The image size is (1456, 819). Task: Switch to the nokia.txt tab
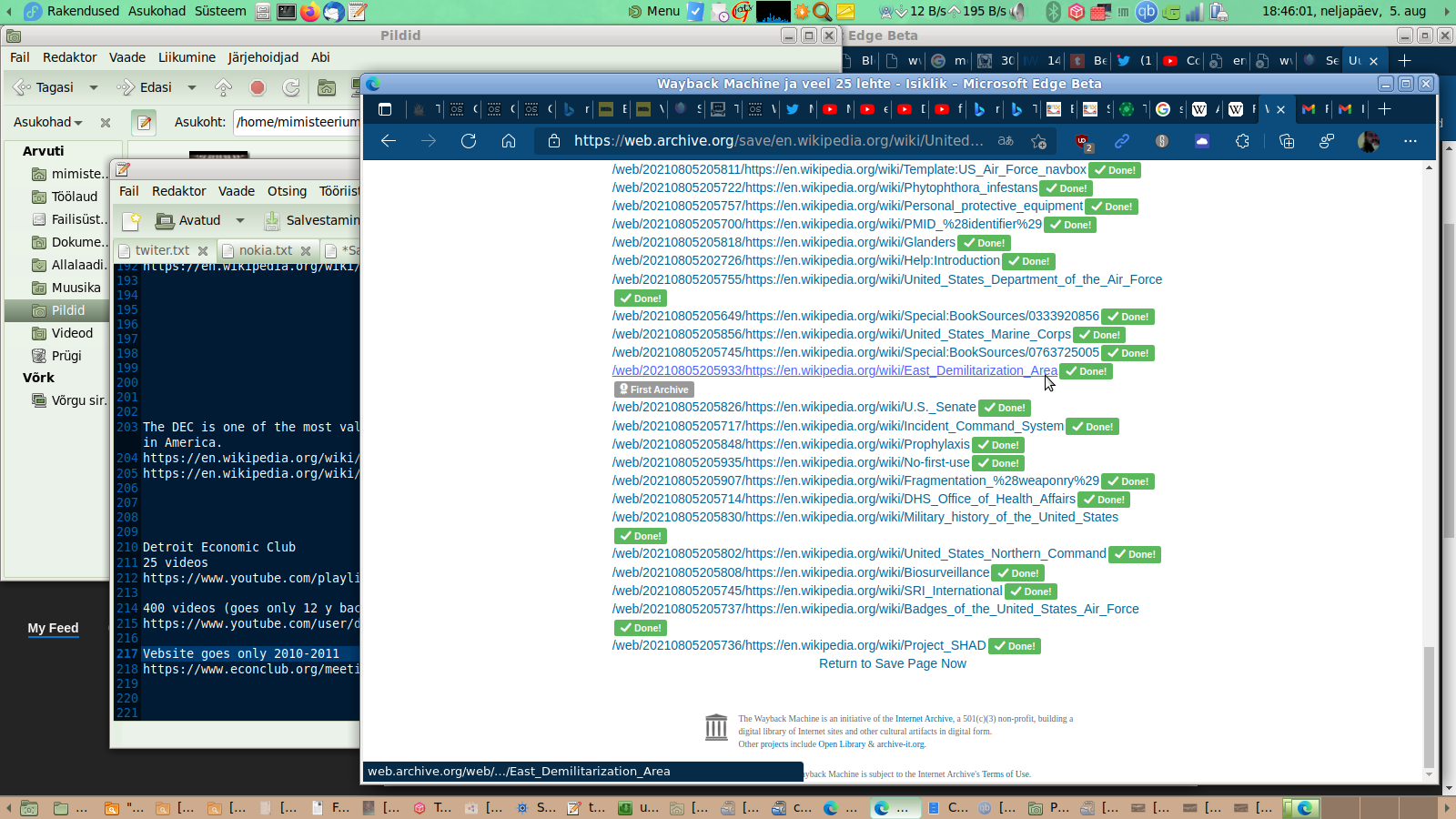(266, 250)
